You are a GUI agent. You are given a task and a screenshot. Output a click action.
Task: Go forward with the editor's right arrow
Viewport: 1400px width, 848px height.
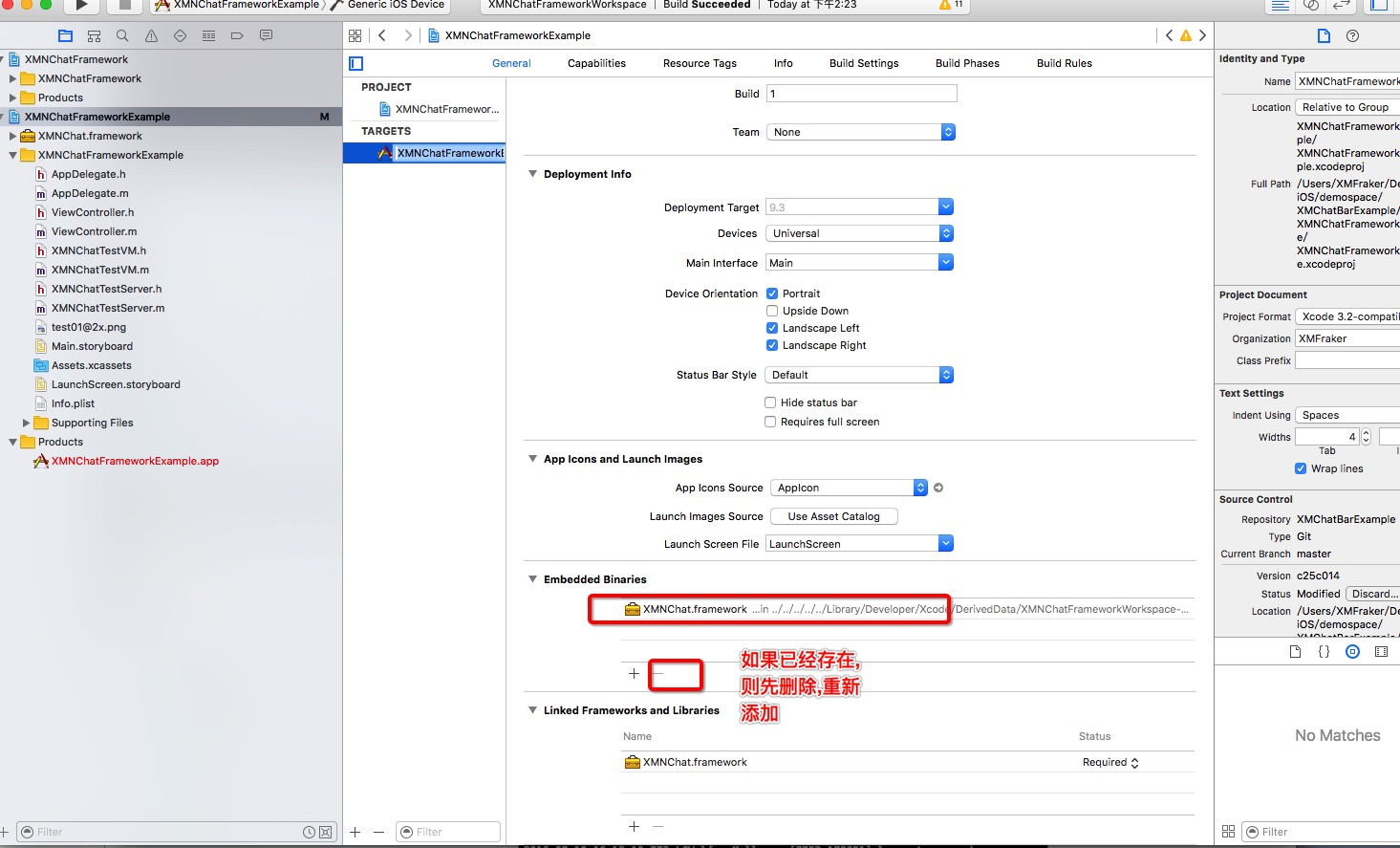tap(408, 35)
